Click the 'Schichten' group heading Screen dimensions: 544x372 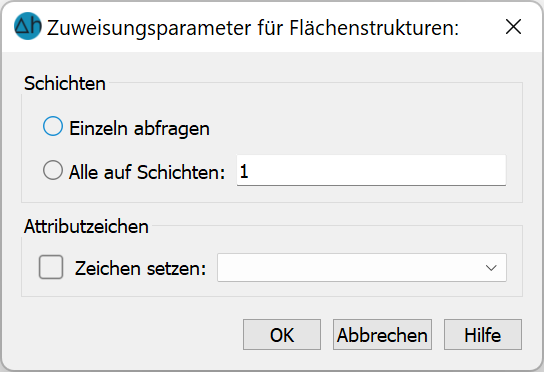[x=65, y=84]
